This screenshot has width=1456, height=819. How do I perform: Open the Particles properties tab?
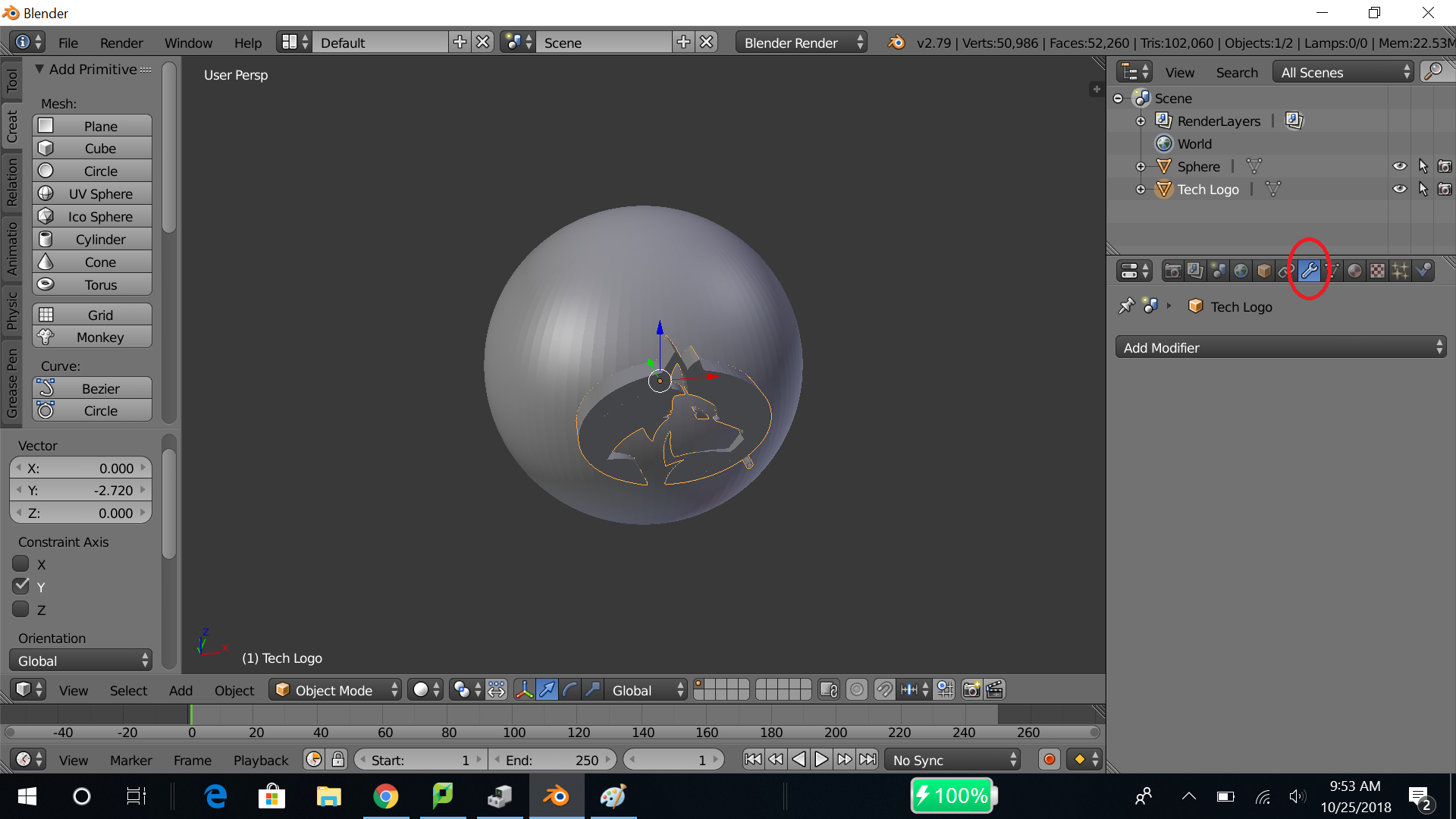click(x=1400, y=271)
